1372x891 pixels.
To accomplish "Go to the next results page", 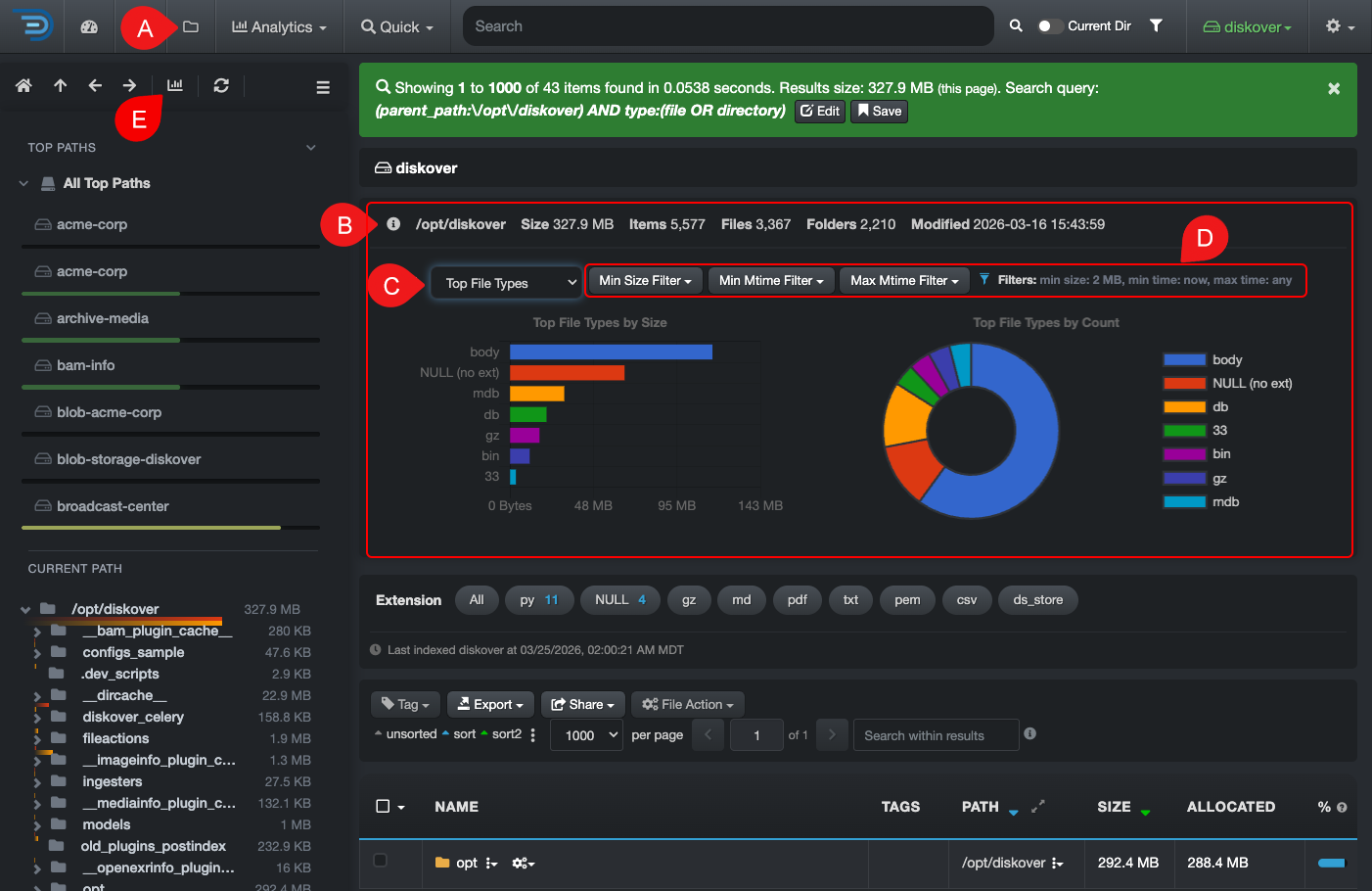I will [x=832, y=734].
